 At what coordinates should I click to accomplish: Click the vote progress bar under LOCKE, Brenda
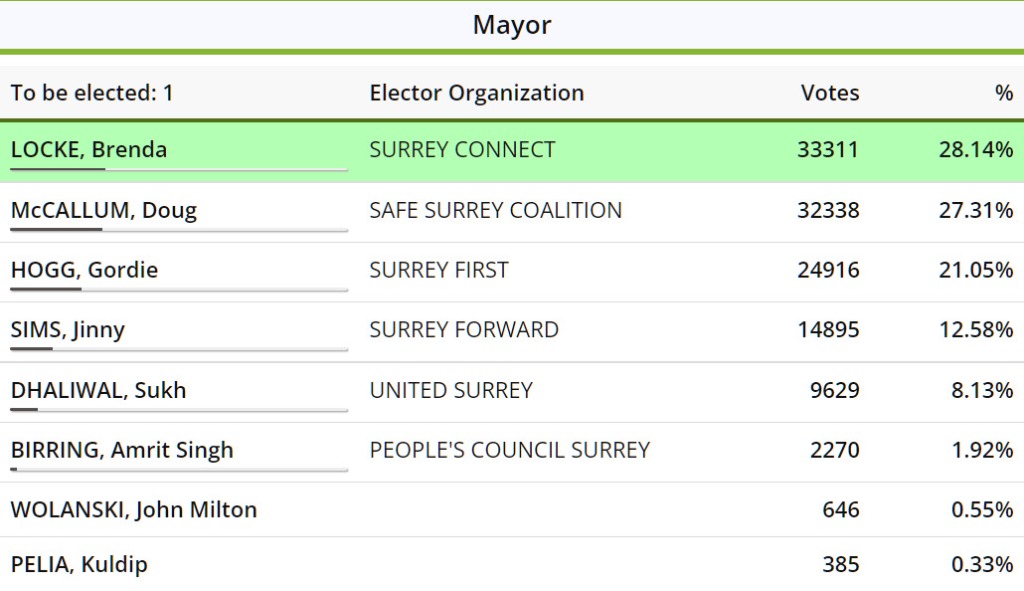tap(179, 170)
